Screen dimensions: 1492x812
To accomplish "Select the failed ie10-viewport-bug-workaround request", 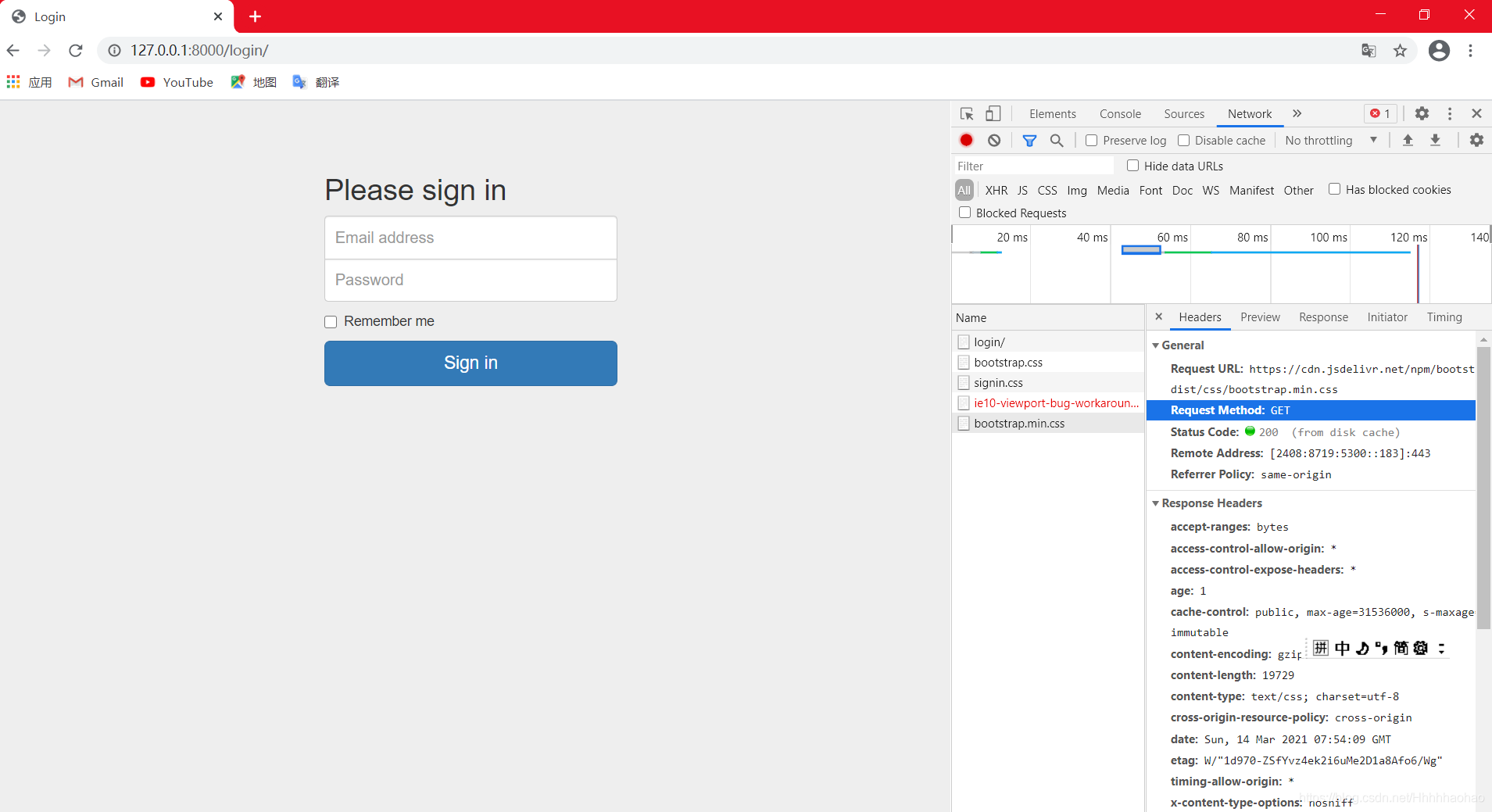I will click(x=1048, y=403).
